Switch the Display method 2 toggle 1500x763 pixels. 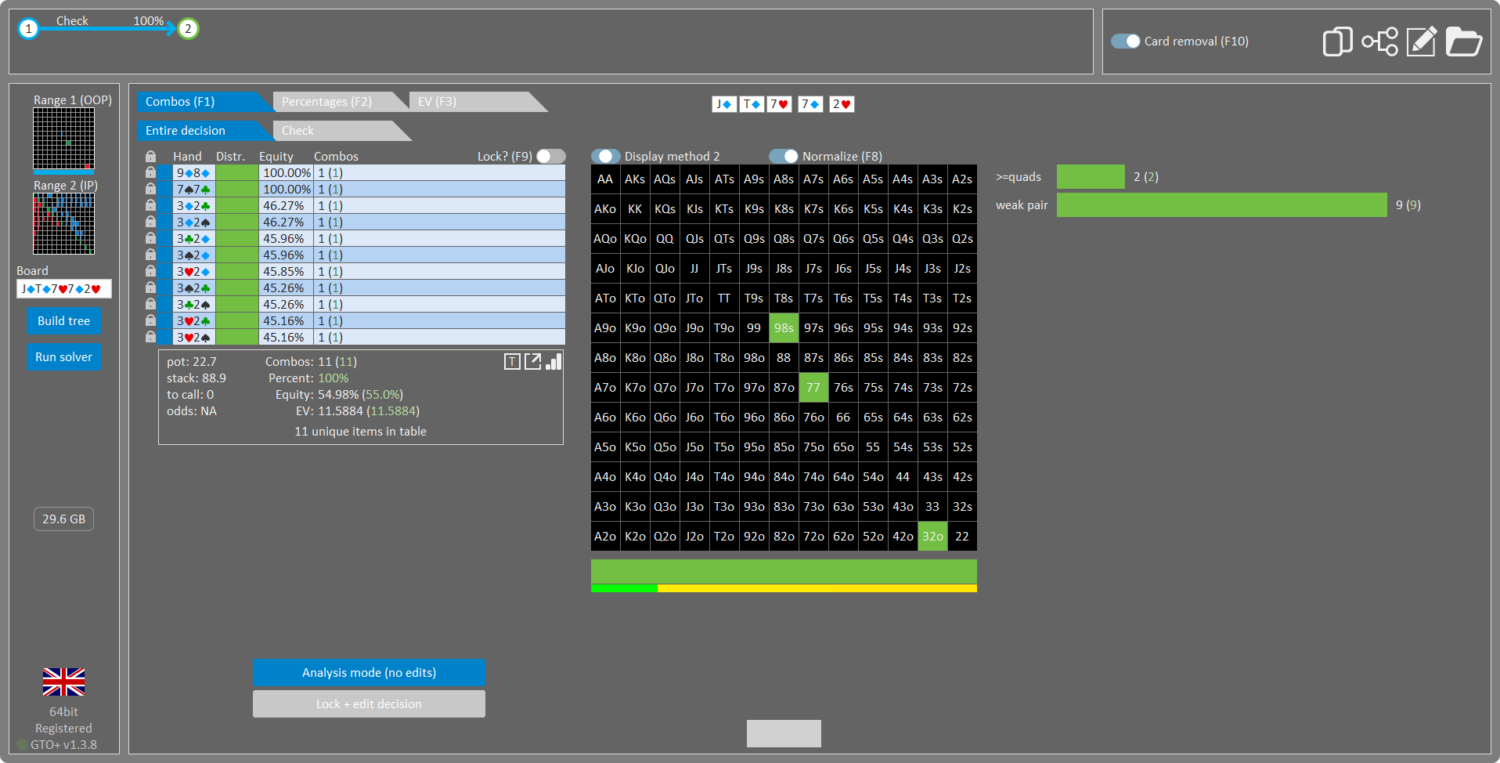coord(605,156)
